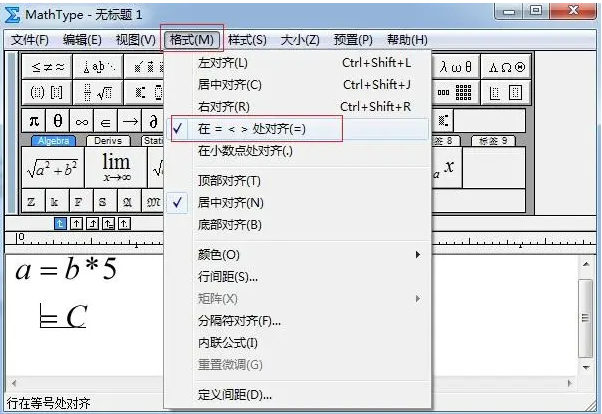The width and height of the screenshot is (602, 414).
Task: Choose Left Align (L) from the menu
Action: click(224, 63)
